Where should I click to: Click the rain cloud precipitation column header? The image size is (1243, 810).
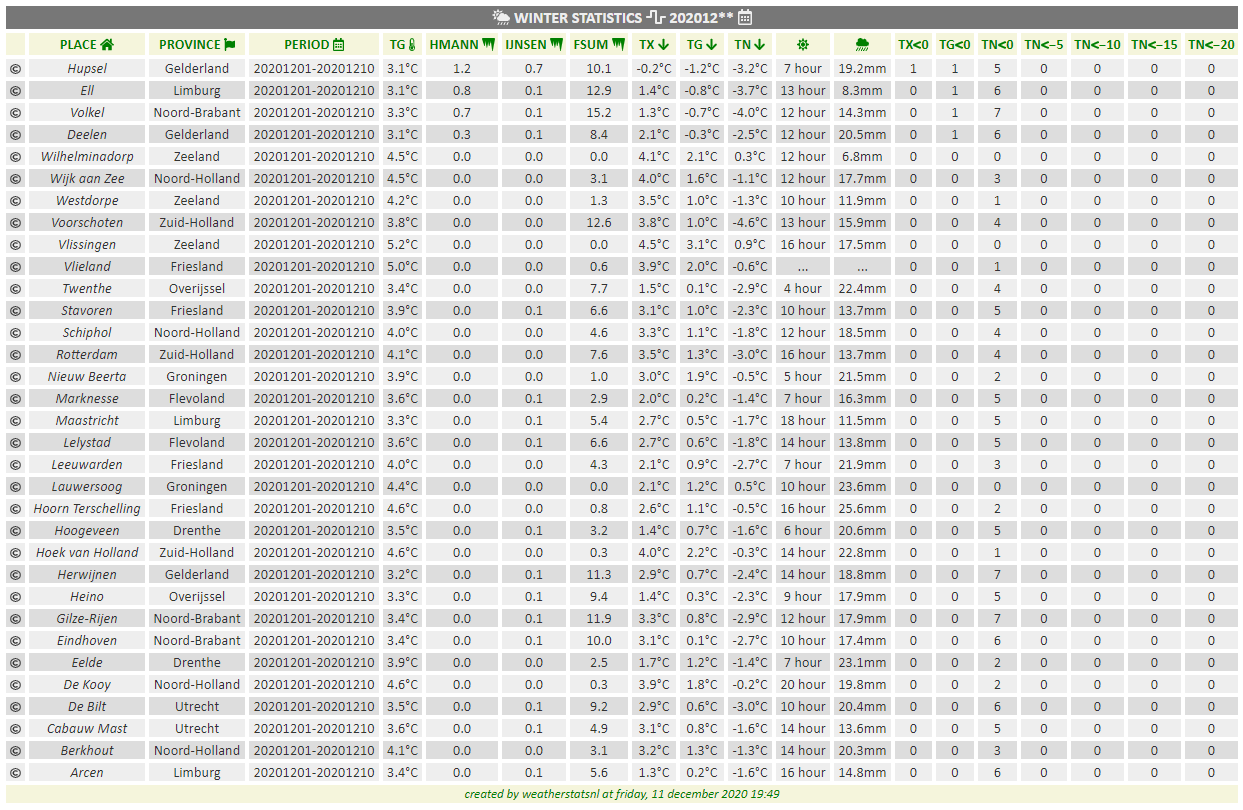862,44
